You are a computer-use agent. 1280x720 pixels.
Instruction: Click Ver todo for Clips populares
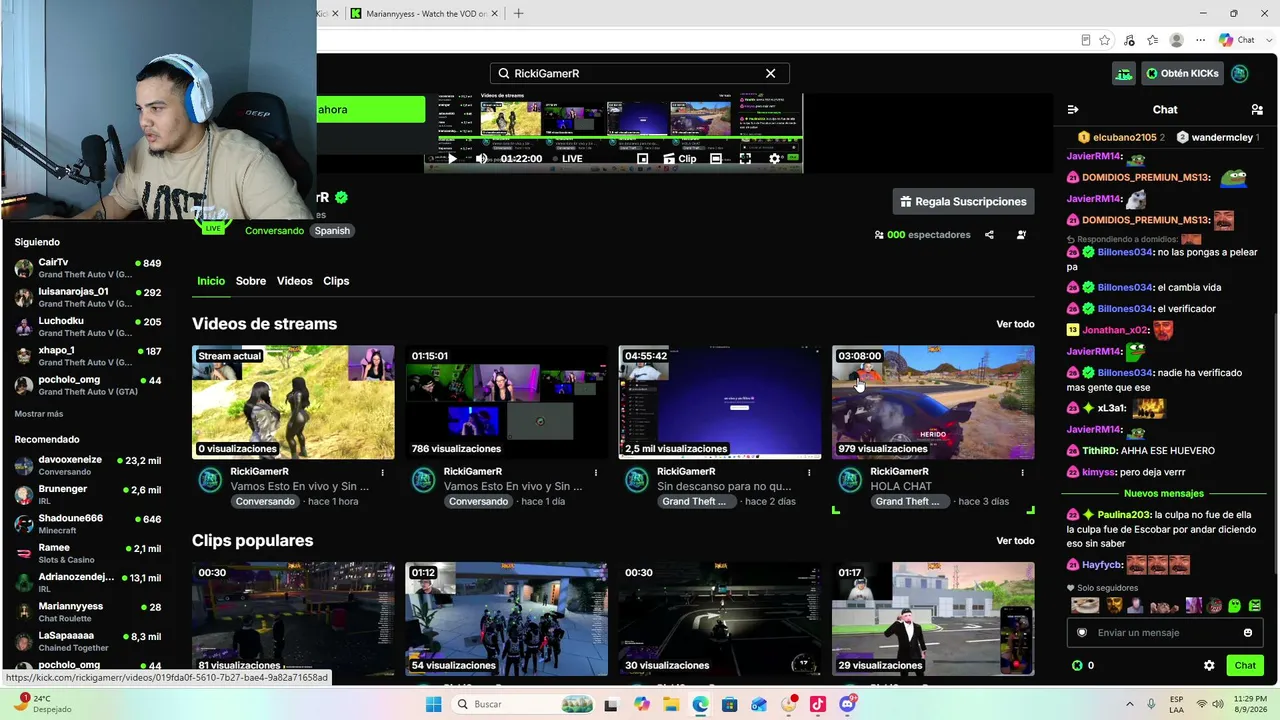(1015, 541)
